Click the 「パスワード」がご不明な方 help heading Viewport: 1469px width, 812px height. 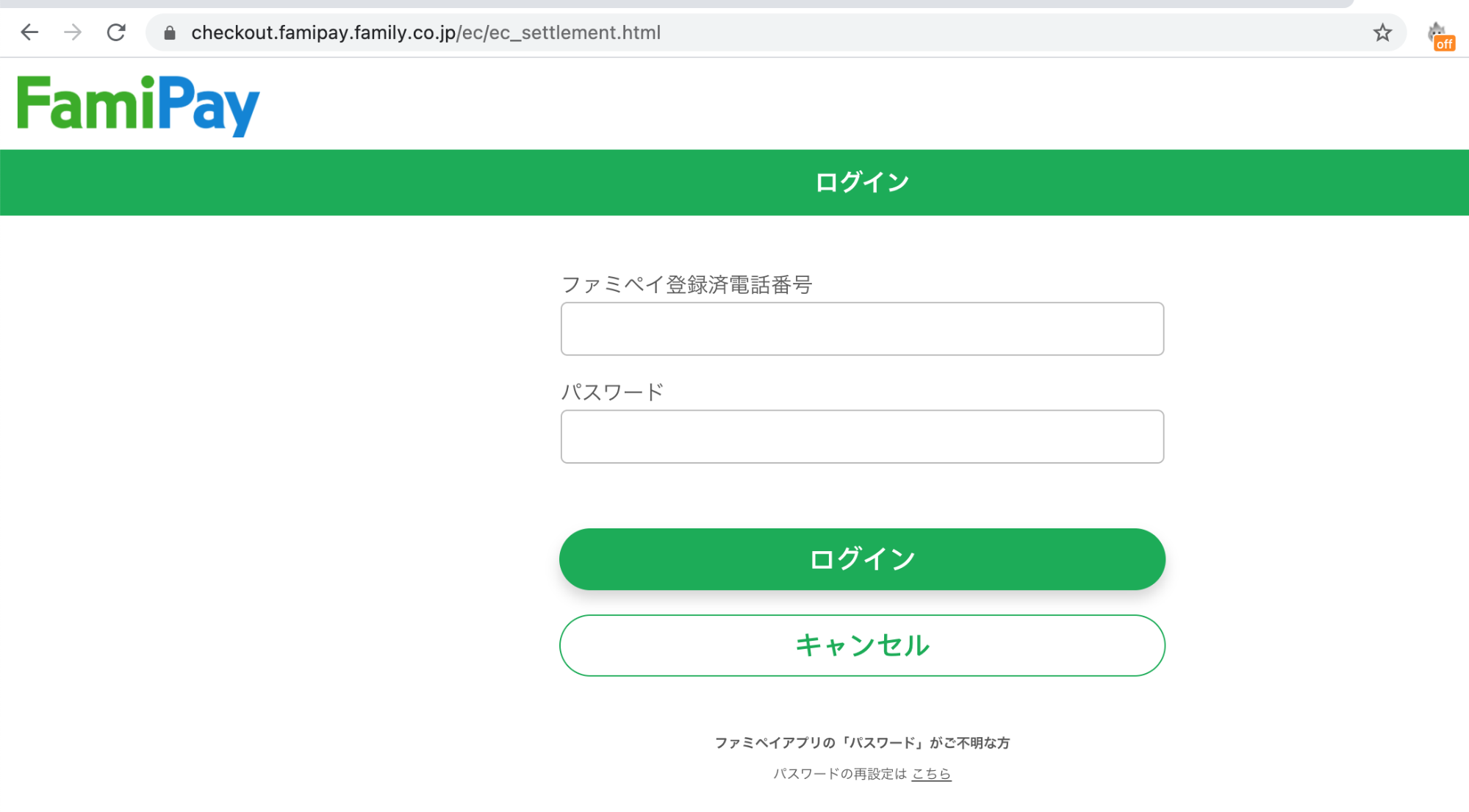coord(862,743)
